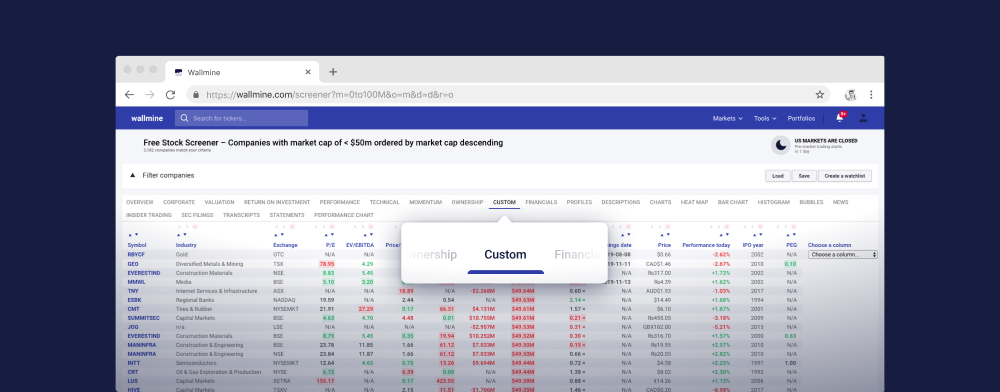The height and width of the screenshot is (392, 1000).
Task: Open the browser three-dot menu
Action: 871,95
